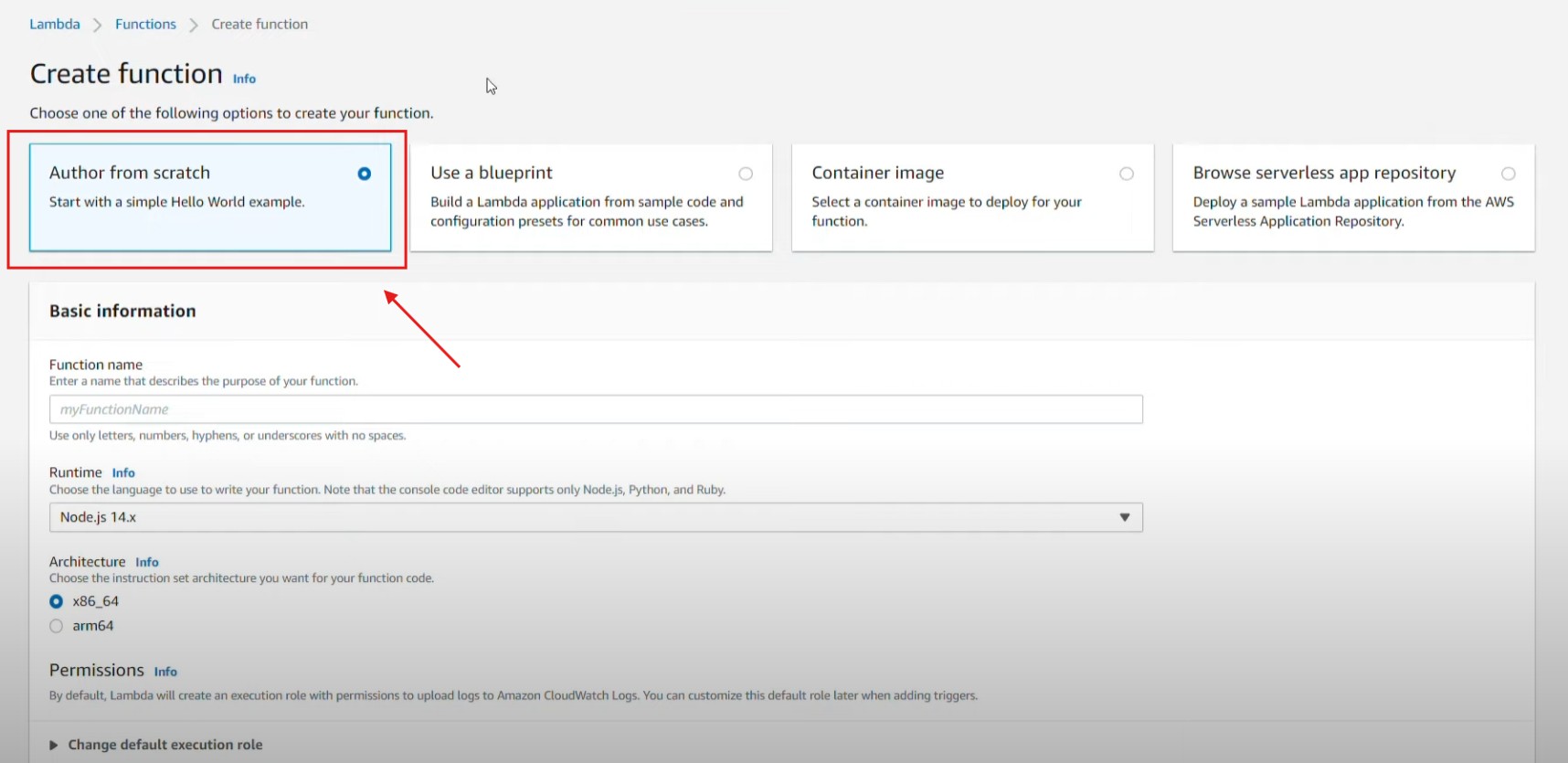The image size is (1568, 763).
Task: Go to Lambda in breadcrumb
Action: [55, 24]
